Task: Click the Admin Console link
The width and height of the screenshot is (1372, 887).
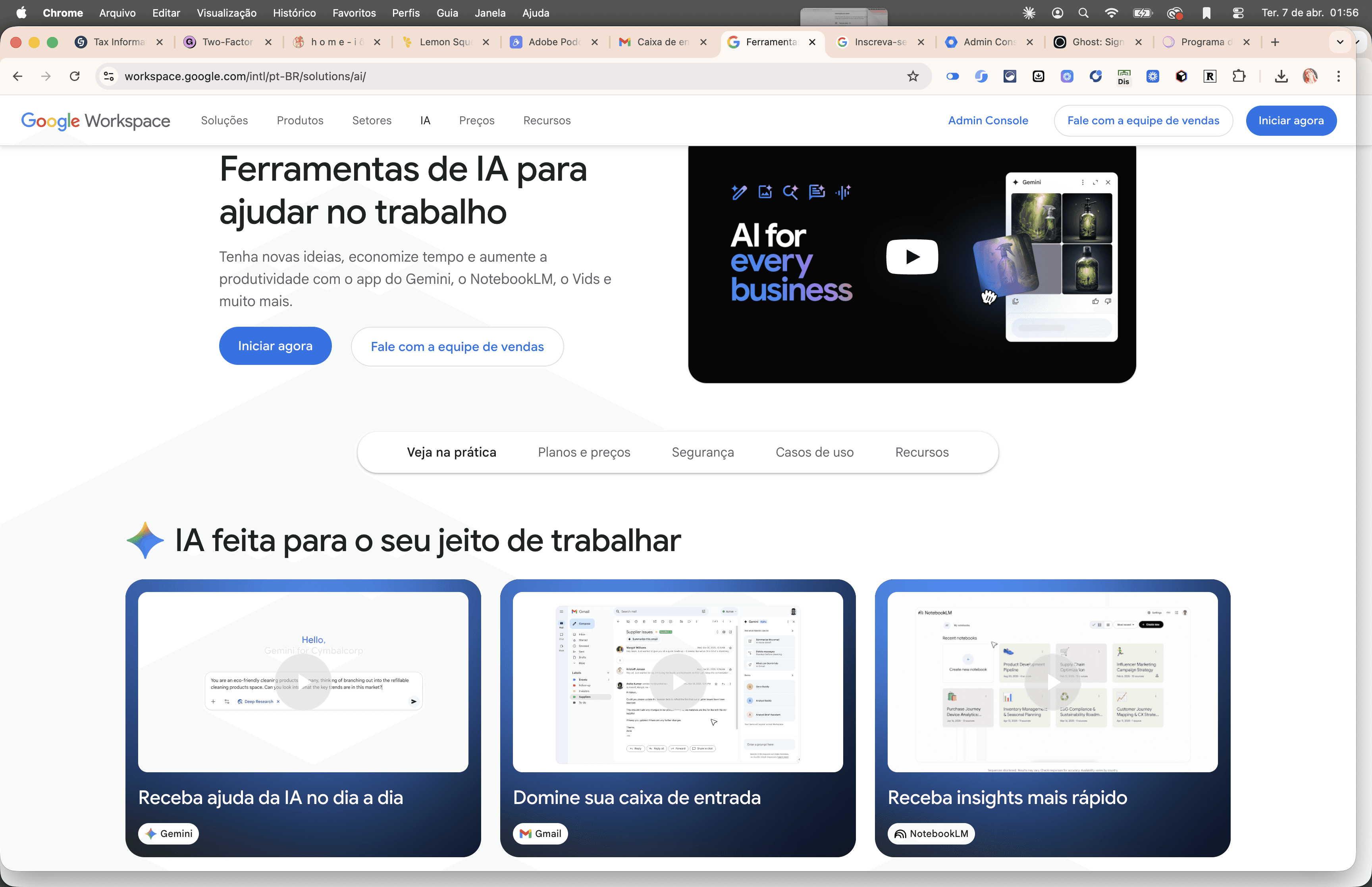Action: coord(987,120)
